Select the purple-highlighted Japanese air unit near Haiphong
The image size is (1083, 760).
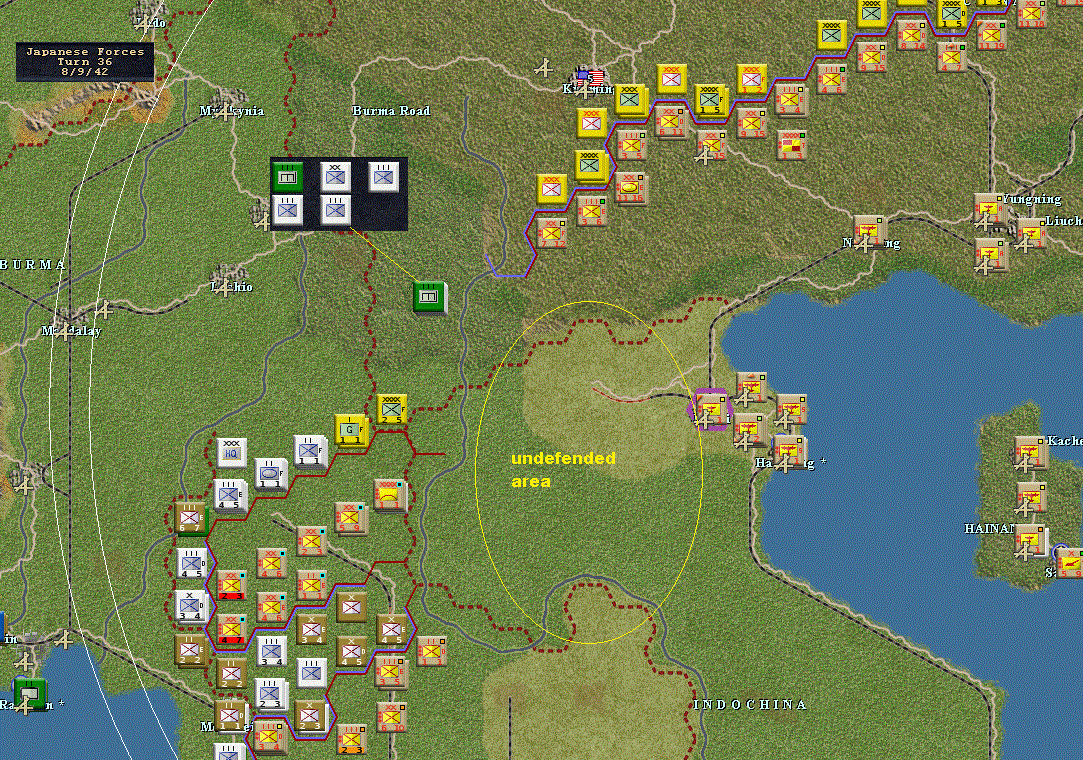(709, 408)
